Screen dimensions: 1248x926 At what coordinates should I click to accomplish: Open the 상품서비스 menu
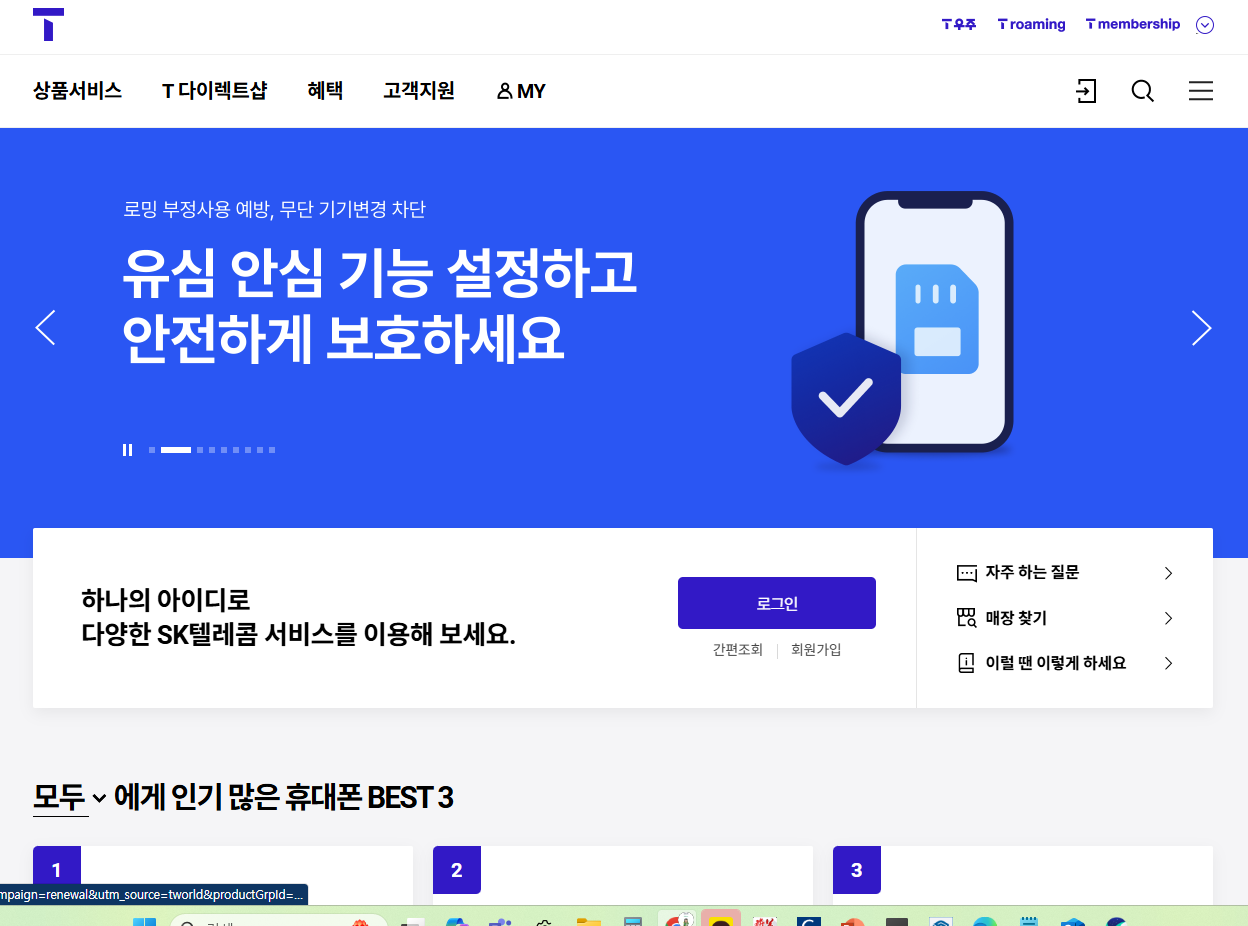click(77, 91)
